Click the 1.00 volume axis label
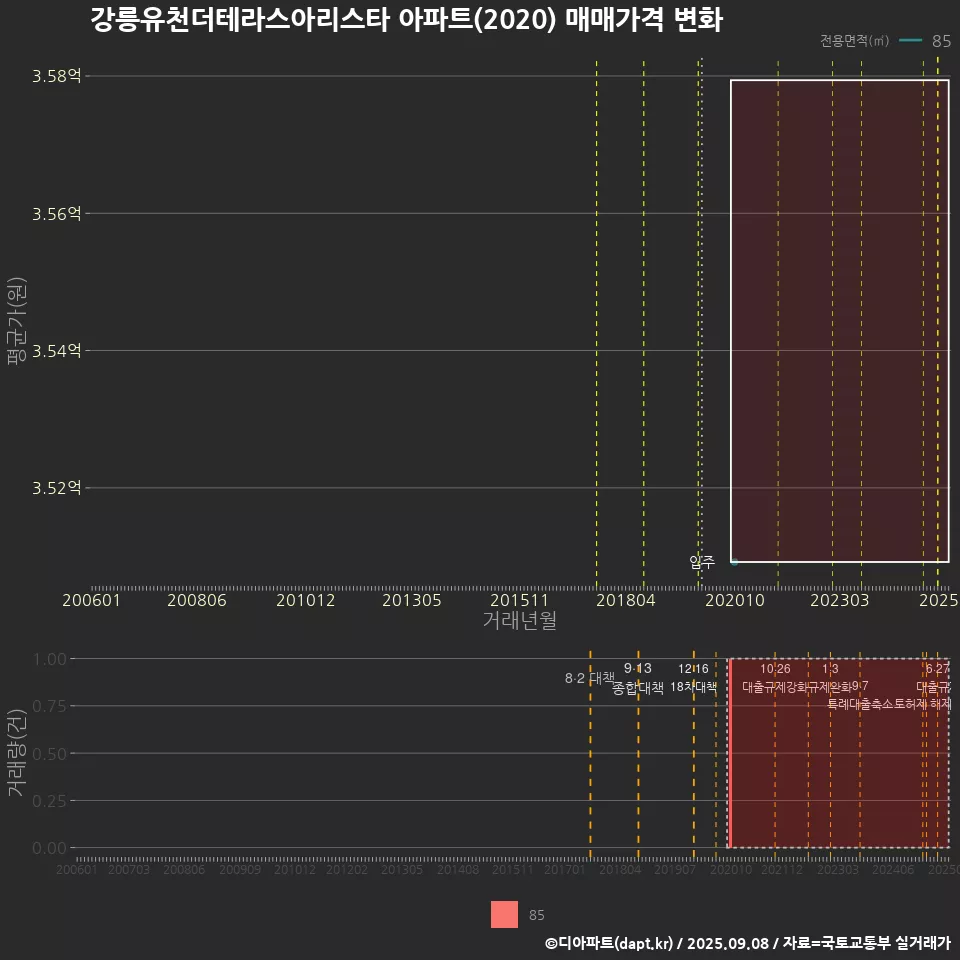The height and width of the screenshot is (960, 960). (x=49, y=659)
